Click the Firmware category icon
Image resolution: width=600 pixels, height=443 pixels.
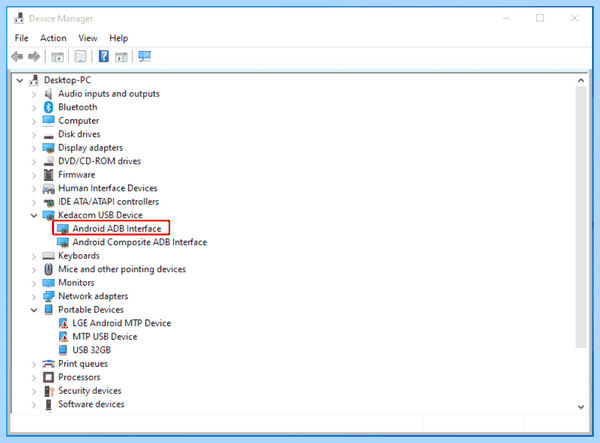(49, 175)
